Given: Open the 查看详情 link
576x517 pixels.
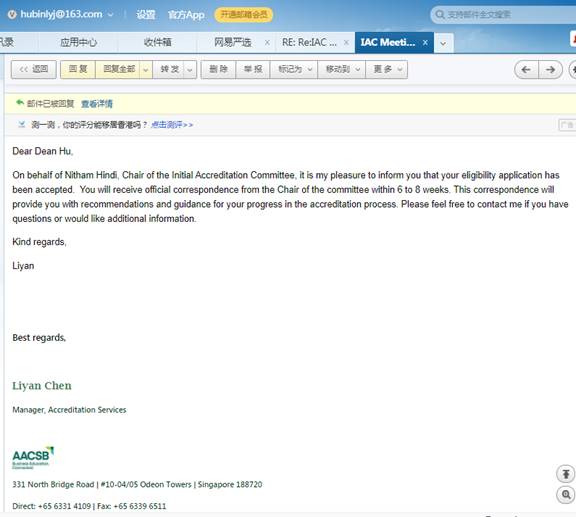Looking at the screenshot, I should tap(97, 104).
